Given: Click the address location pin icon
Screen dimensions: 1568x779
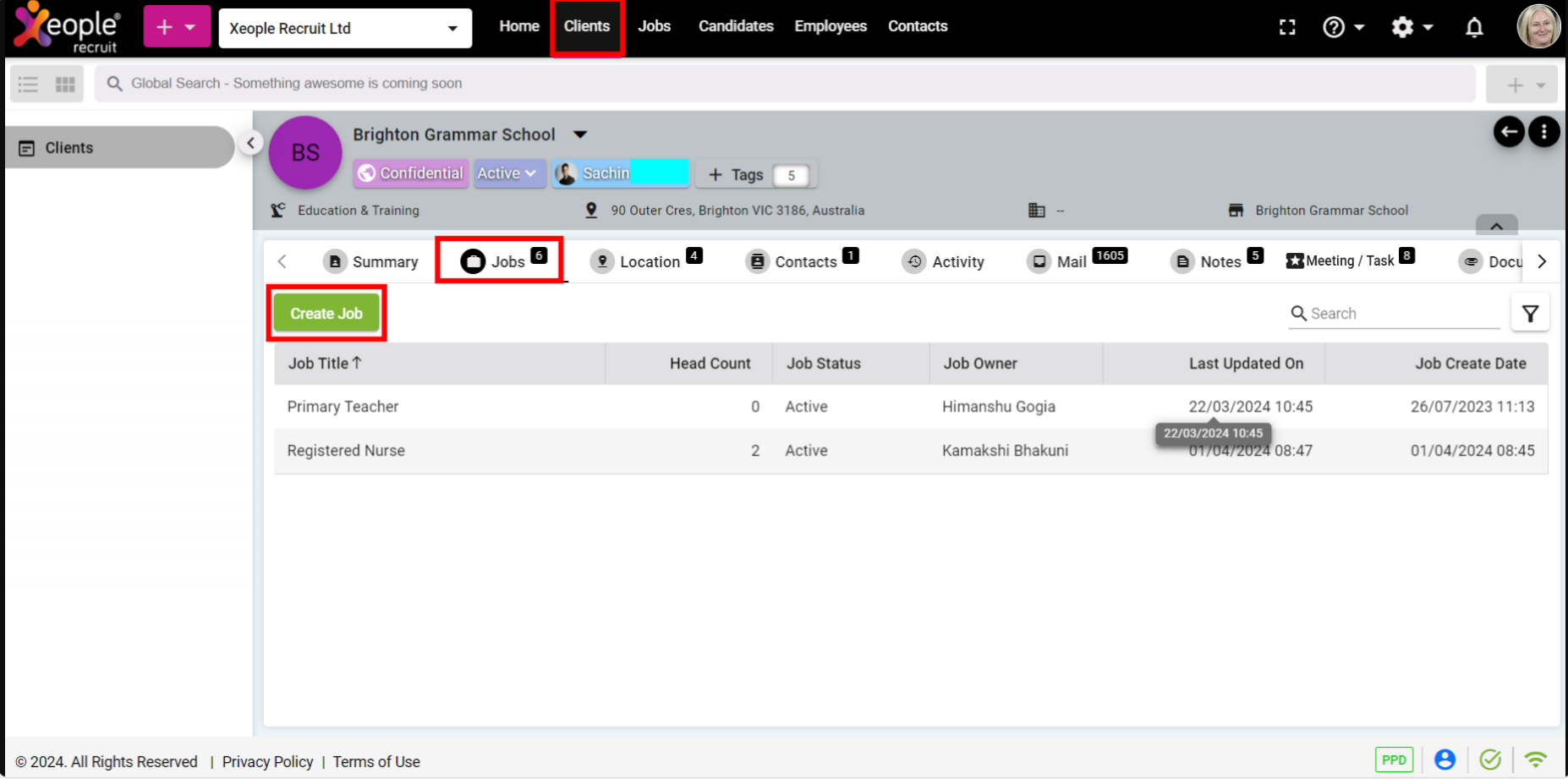Looking at the screenshot, I should tap(592, 210).
